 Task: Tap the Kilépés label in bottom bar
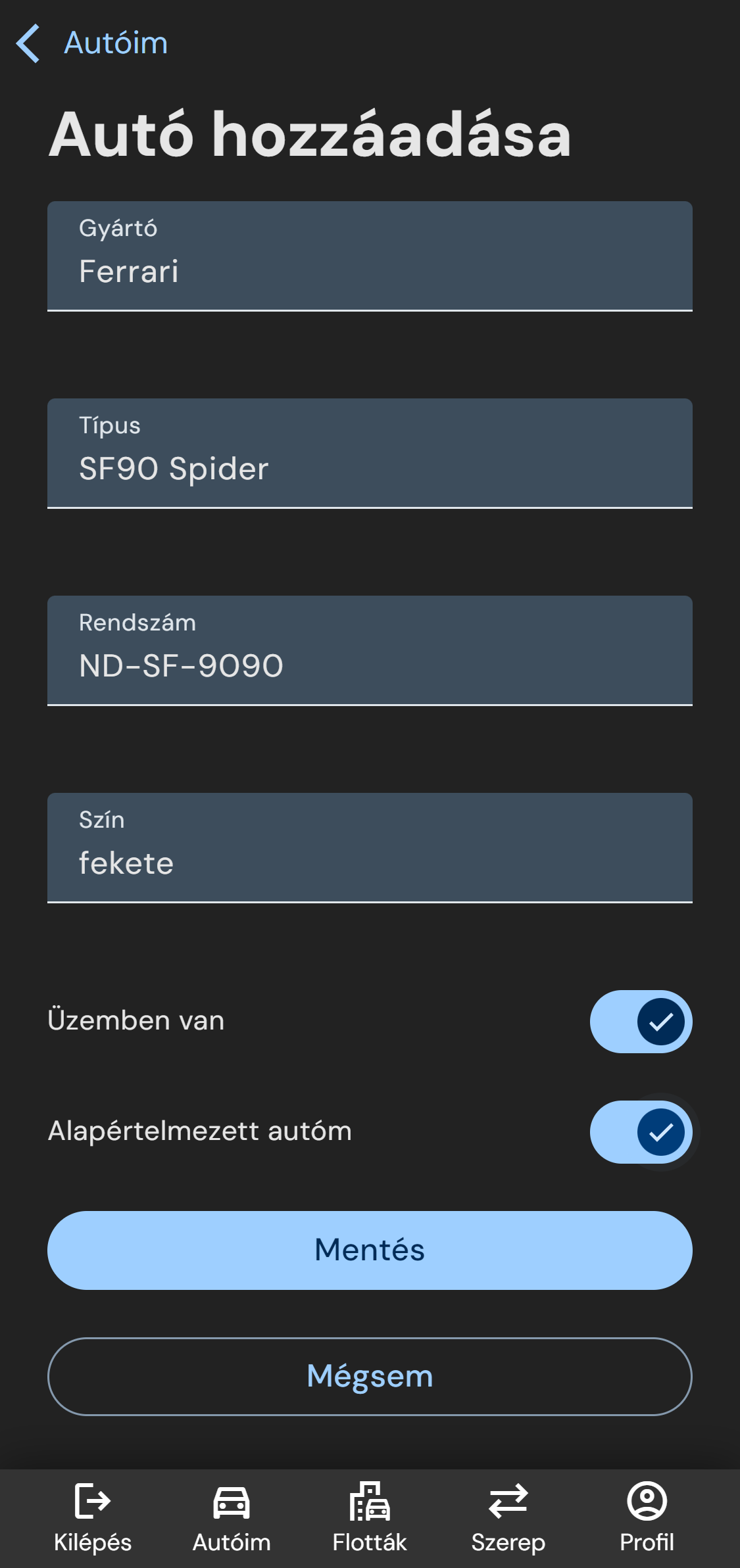pos(92,1542)
